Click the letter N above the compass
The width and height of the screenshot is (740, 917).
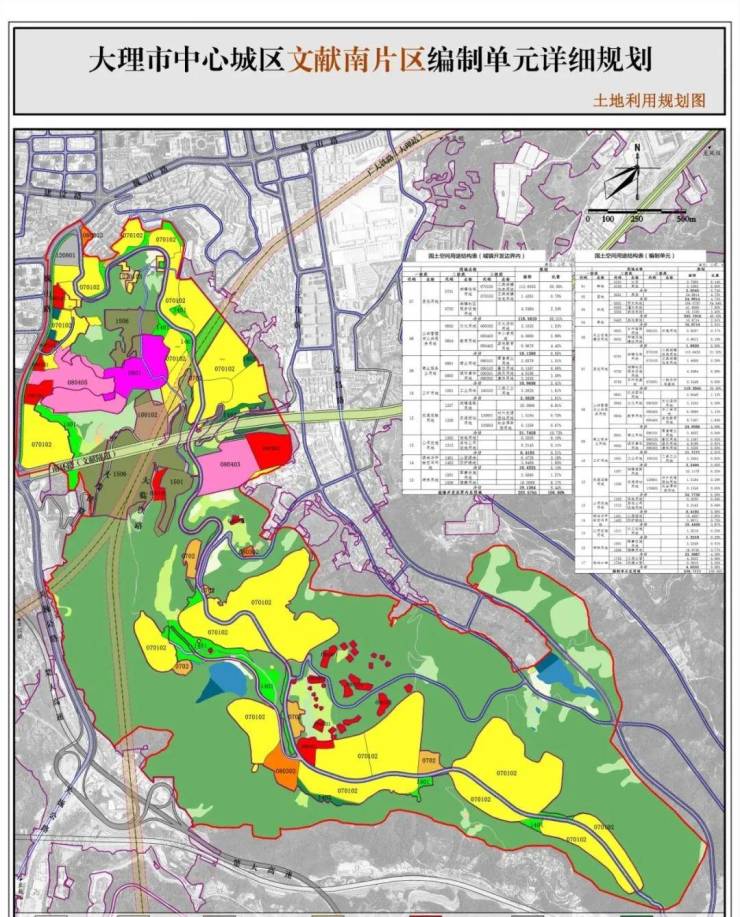pos(637,148)
